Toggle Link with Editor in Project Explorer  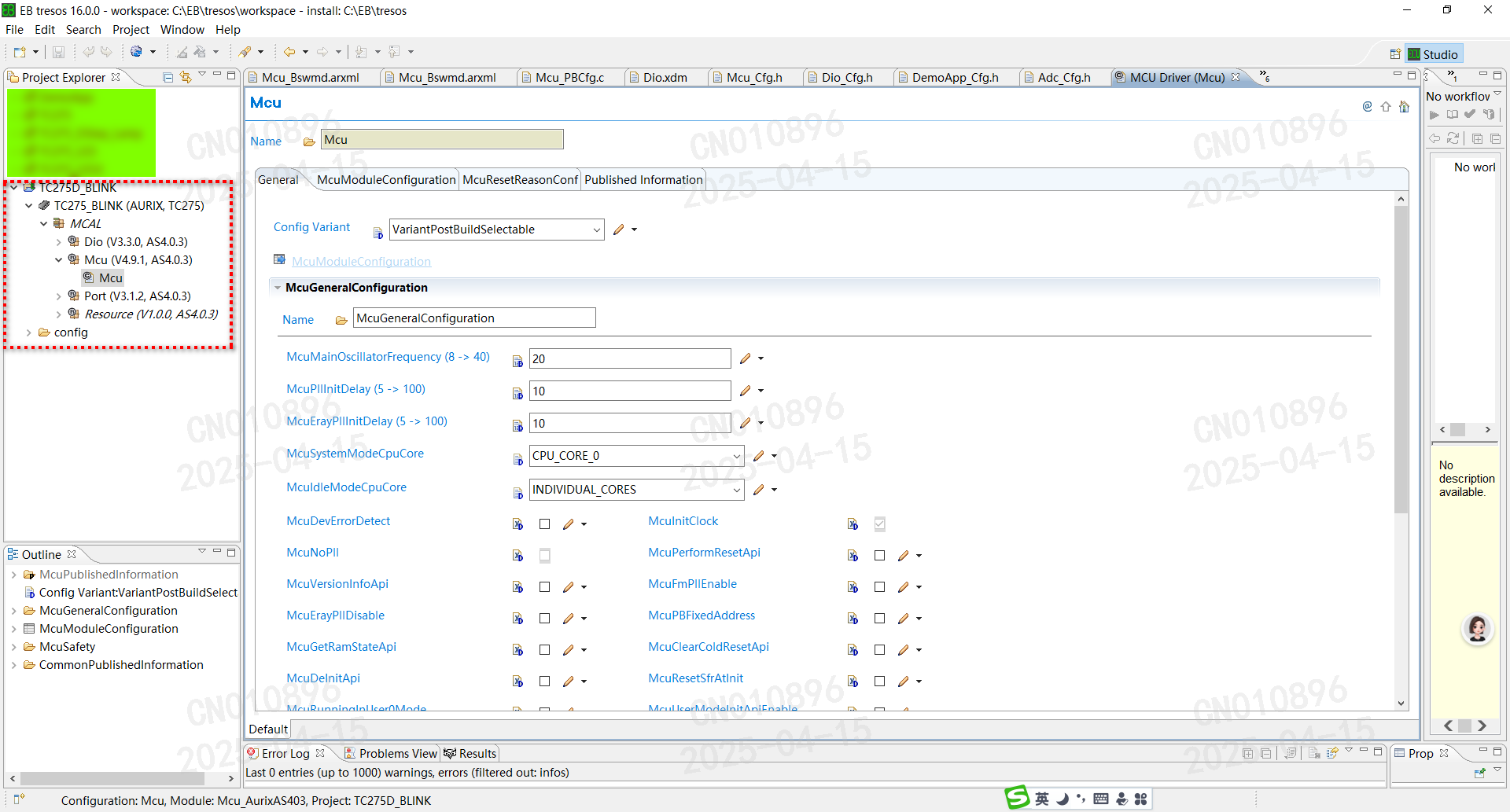tap(186, 77)
